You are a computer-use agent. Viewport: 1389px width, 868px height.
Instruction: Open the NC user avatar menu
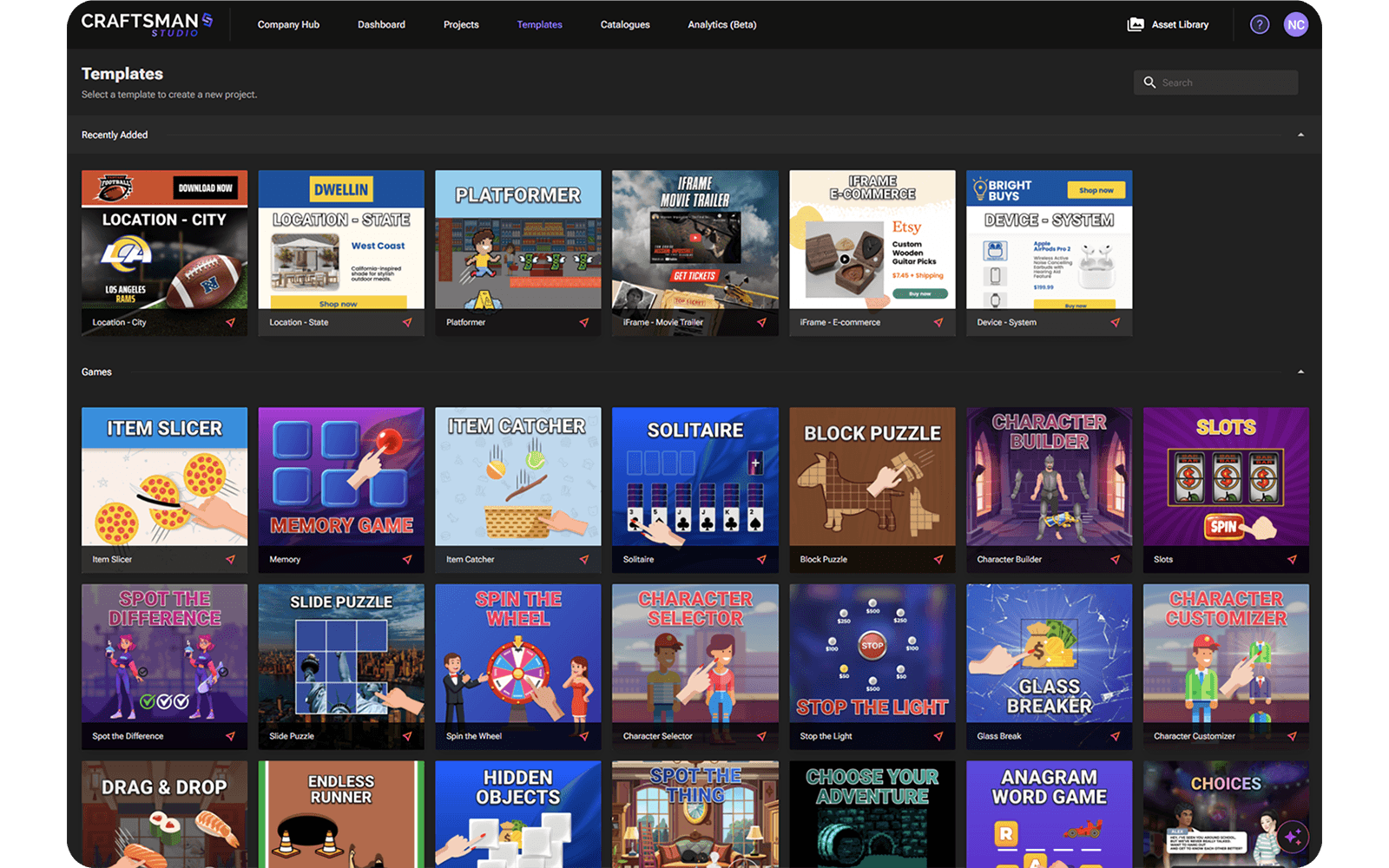(x=1295, y=24)
